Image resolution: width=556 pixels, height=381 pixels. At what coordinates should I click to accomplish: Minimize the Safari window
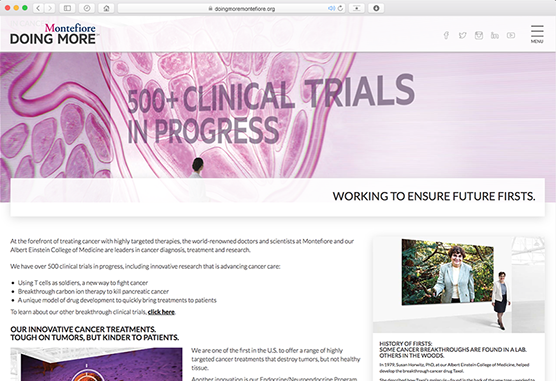pos(16,8)
